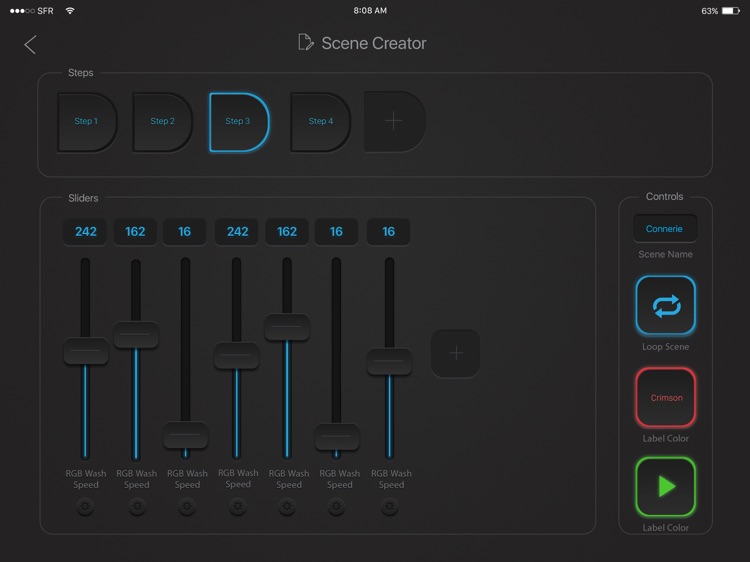Select Step 2
This screenshot has width=750, height=562.
(163, 122)
